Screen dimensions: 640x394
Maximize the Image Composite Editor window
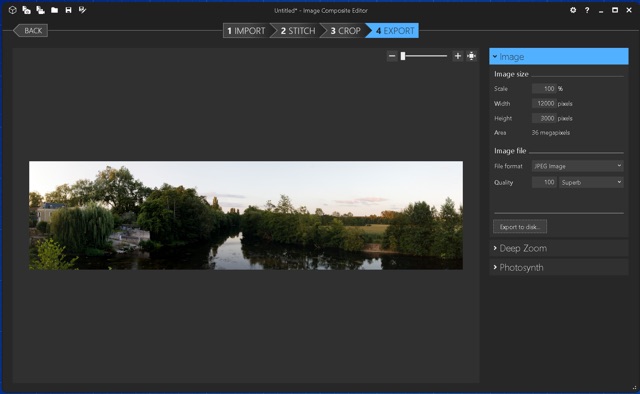click(615, 10)
